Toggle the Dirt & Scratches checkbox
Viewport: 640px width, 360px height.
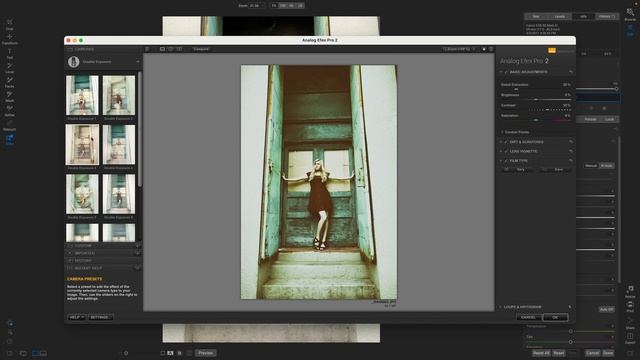(x=506, y=142)
